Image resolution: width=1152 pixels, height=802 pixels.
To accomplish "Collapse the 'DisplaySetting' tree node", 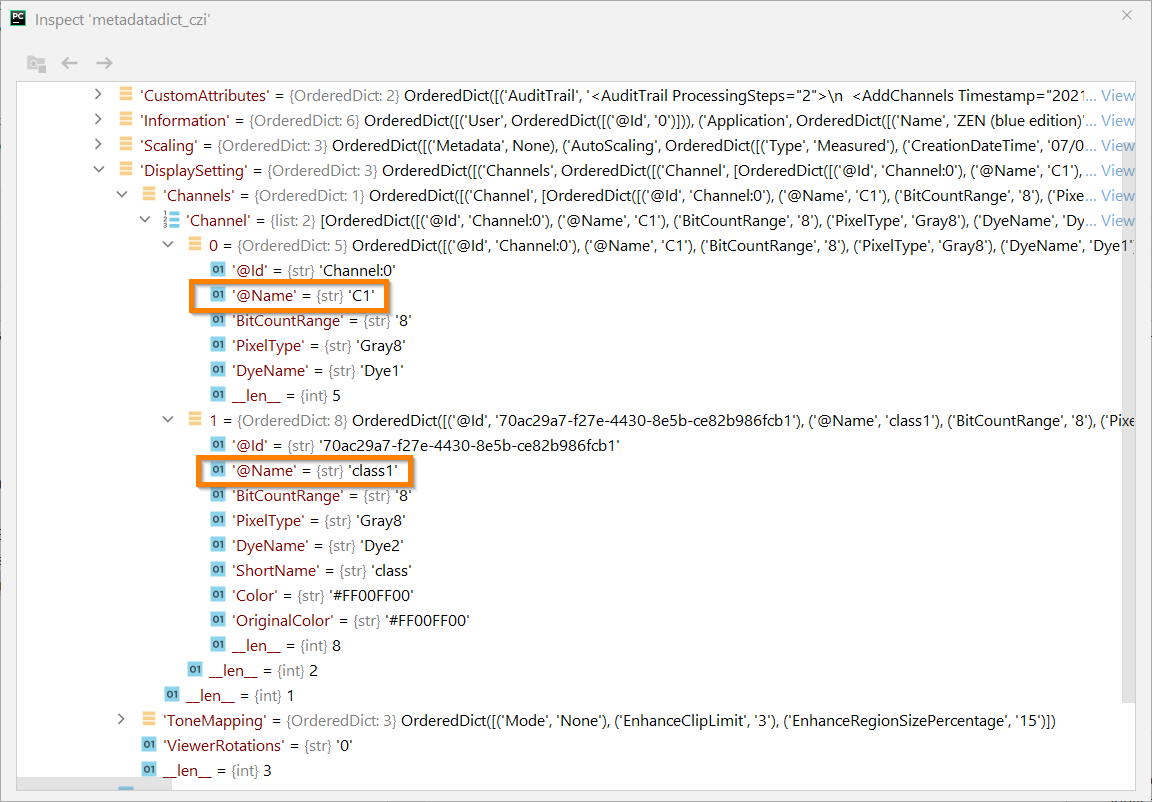I will (x=99, y=170).
